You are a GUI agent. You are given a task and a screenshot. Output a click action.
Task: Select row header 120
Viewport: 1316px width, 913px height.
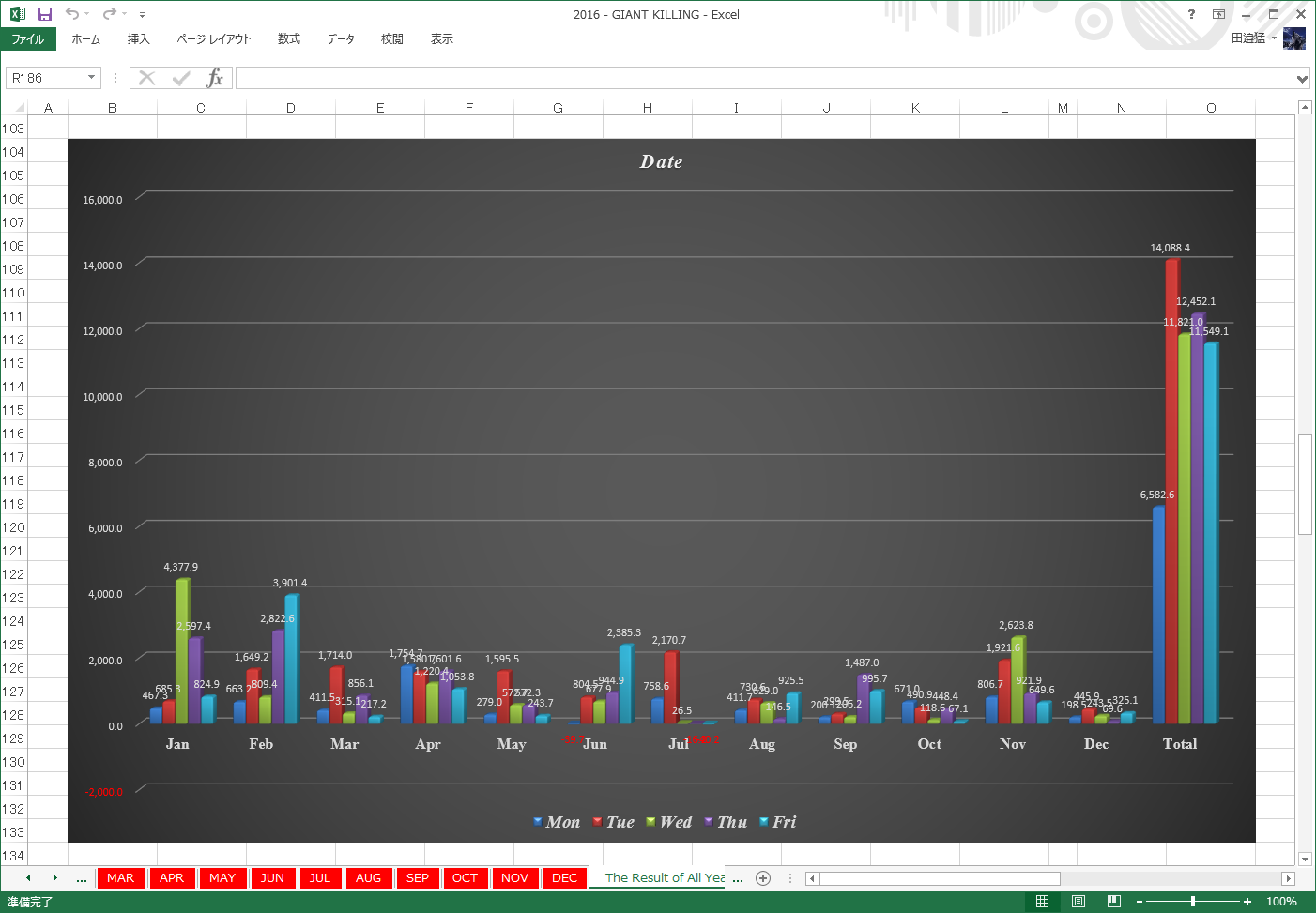click(14, 527)
